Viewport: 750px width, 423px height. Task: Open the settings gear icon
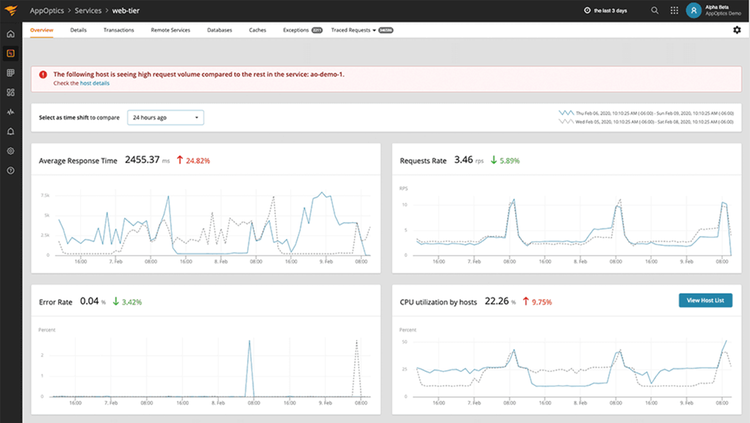click(737, 30)
